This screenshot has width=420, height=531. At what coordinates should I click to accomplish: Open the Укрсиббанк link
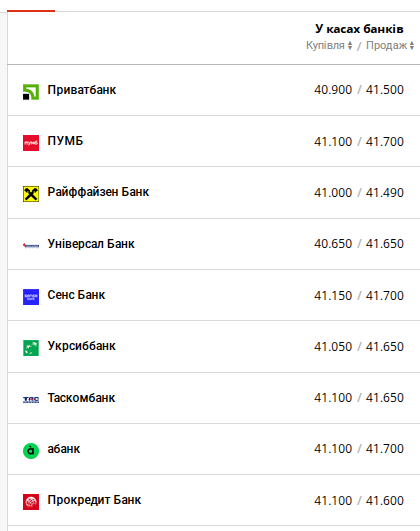click(x=82, y=346)
